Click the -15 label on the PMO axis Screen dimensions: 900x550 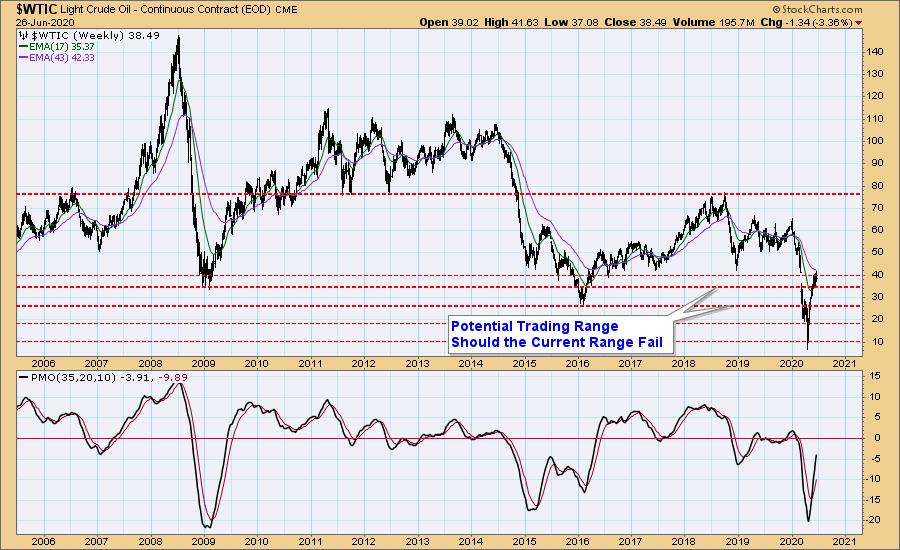tap(874, 499)
